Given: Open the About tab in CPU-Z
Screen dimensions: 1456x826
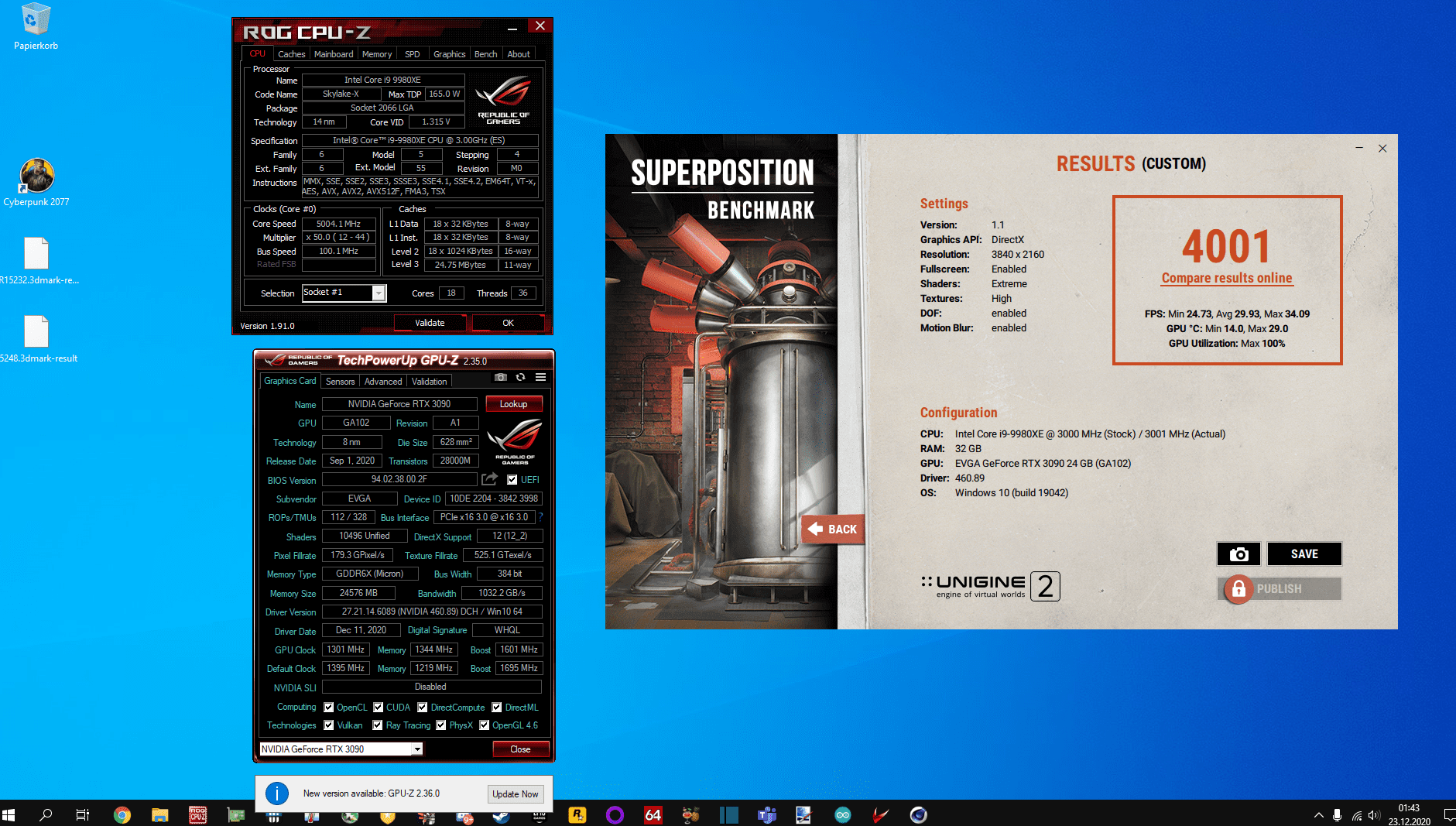Looking at the screenshot, I should (519, 54).
